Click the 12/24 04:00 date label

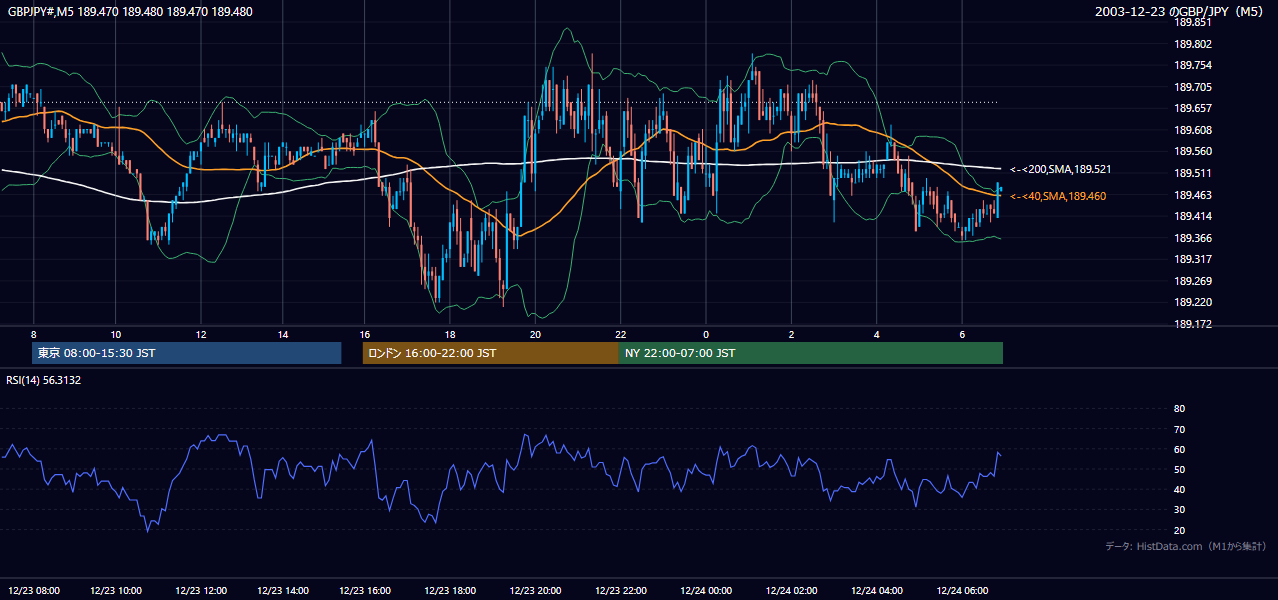tap(877, 589)
